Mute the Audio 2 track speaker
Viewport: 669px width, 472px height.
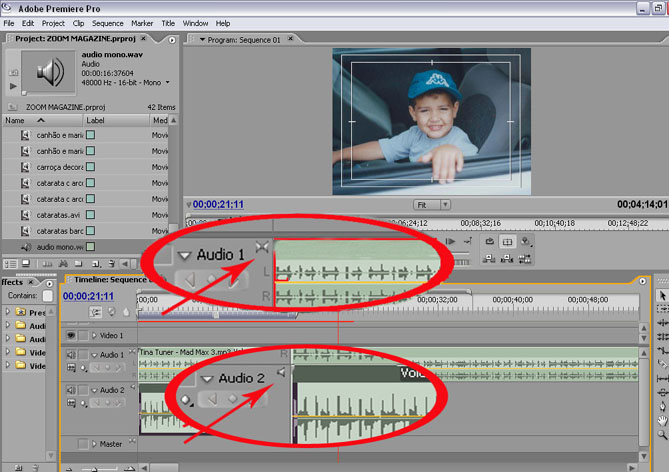(x=71, y=390)
